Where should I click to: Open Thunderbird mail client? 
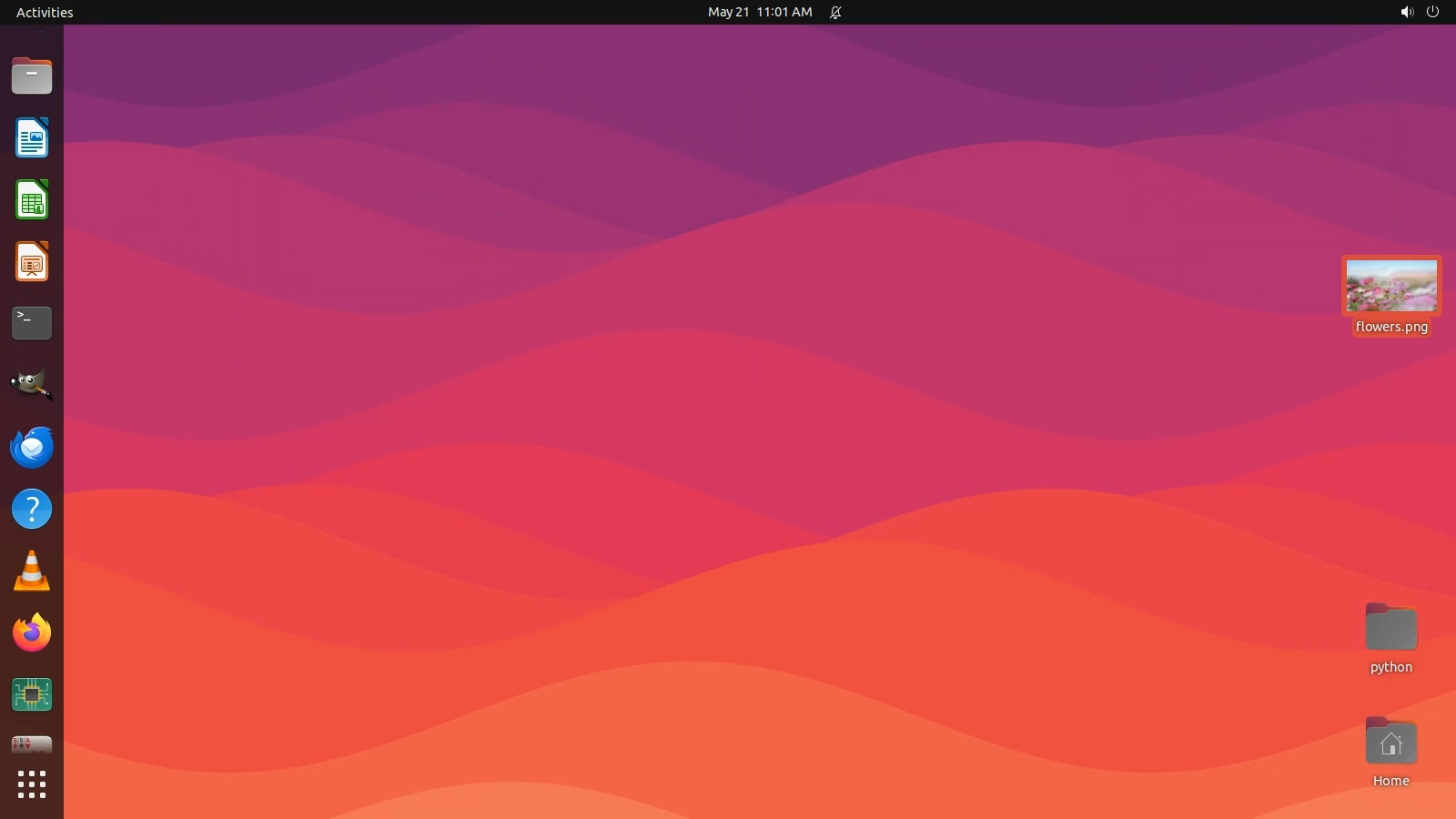point(32,447)
